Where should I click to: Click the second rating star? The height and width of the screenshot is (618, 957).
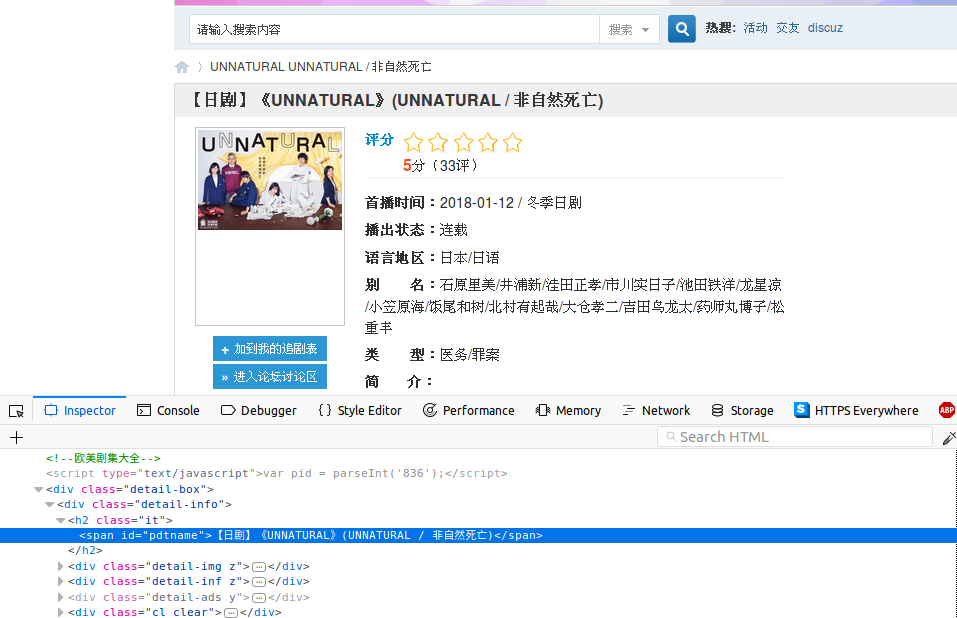point(438,143)
